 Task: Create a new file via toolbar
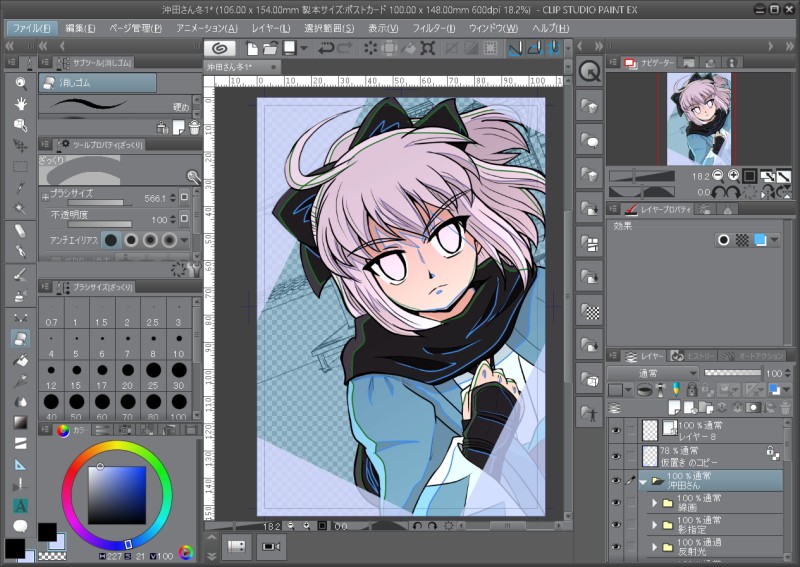click(252, 48)
